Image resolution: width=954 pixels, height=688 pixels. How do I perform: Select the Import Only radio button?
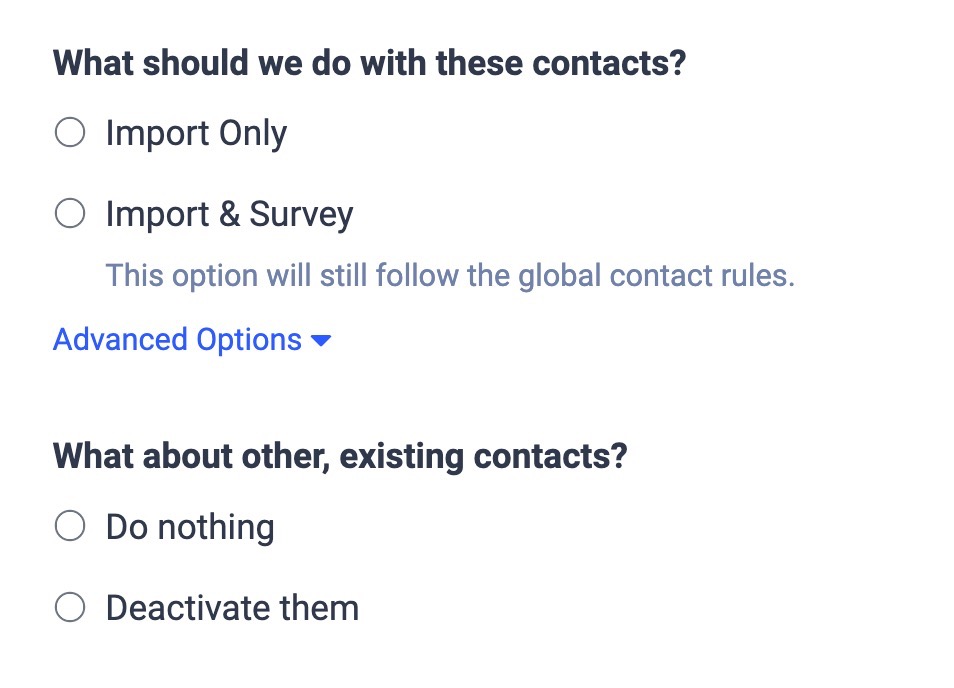coord(70,133)
